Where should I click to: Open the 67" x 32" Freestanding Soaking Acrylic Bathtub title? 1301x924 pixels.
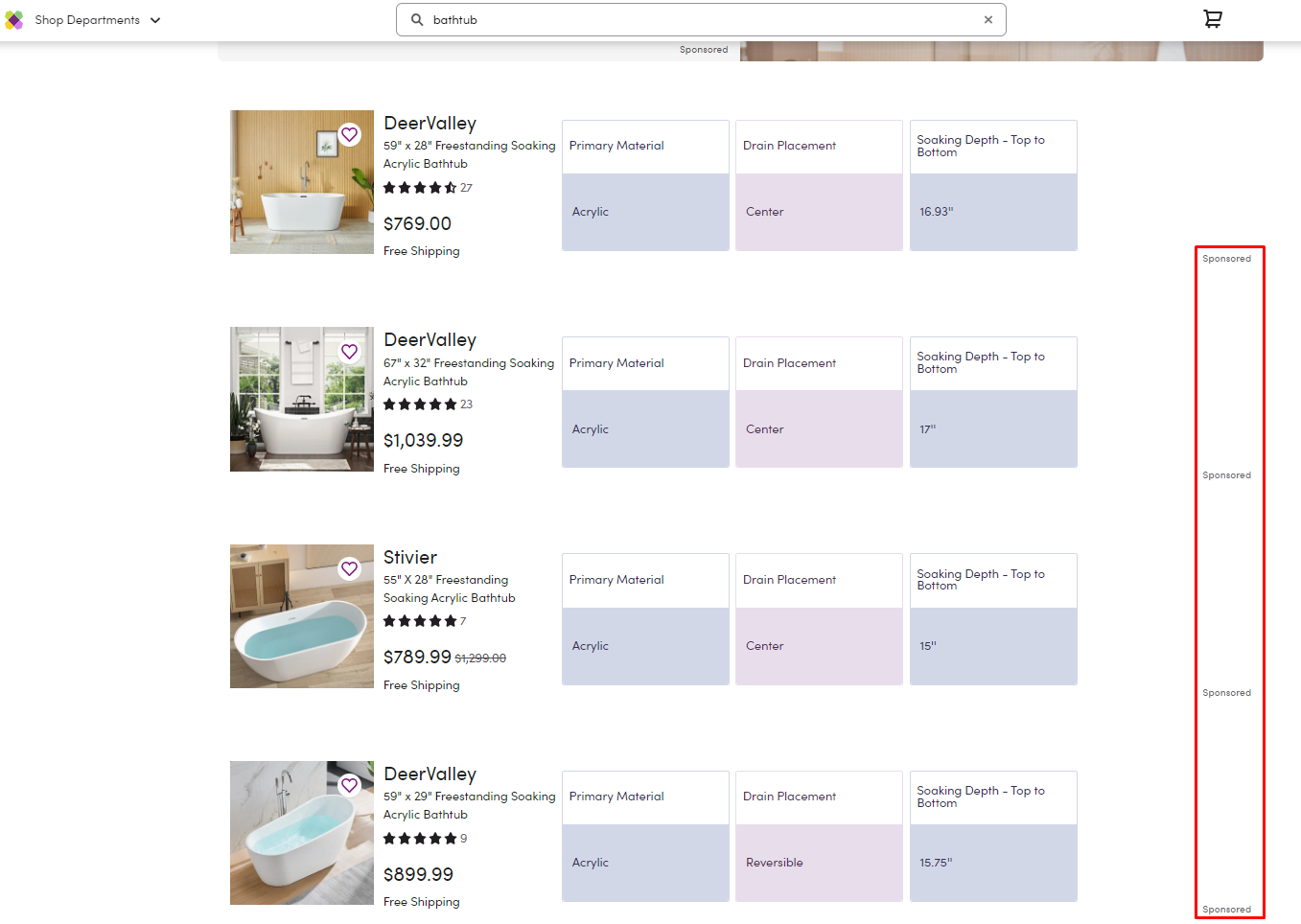click(x=469, y=372)
